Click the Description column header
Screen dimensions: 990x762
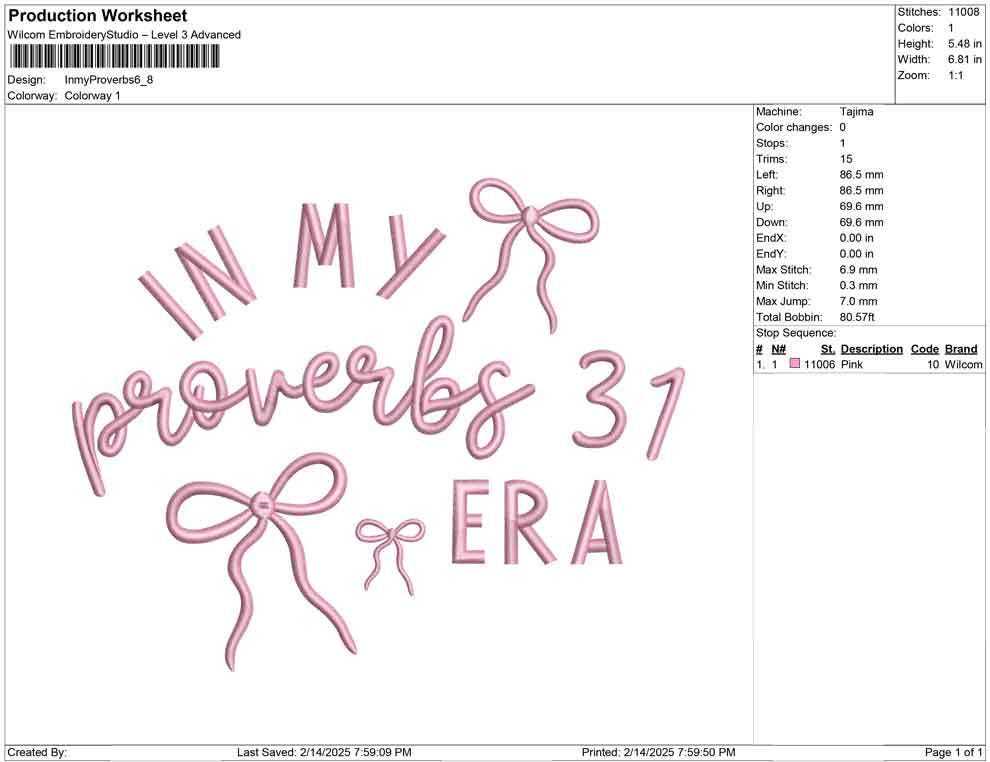click(871, 348)
